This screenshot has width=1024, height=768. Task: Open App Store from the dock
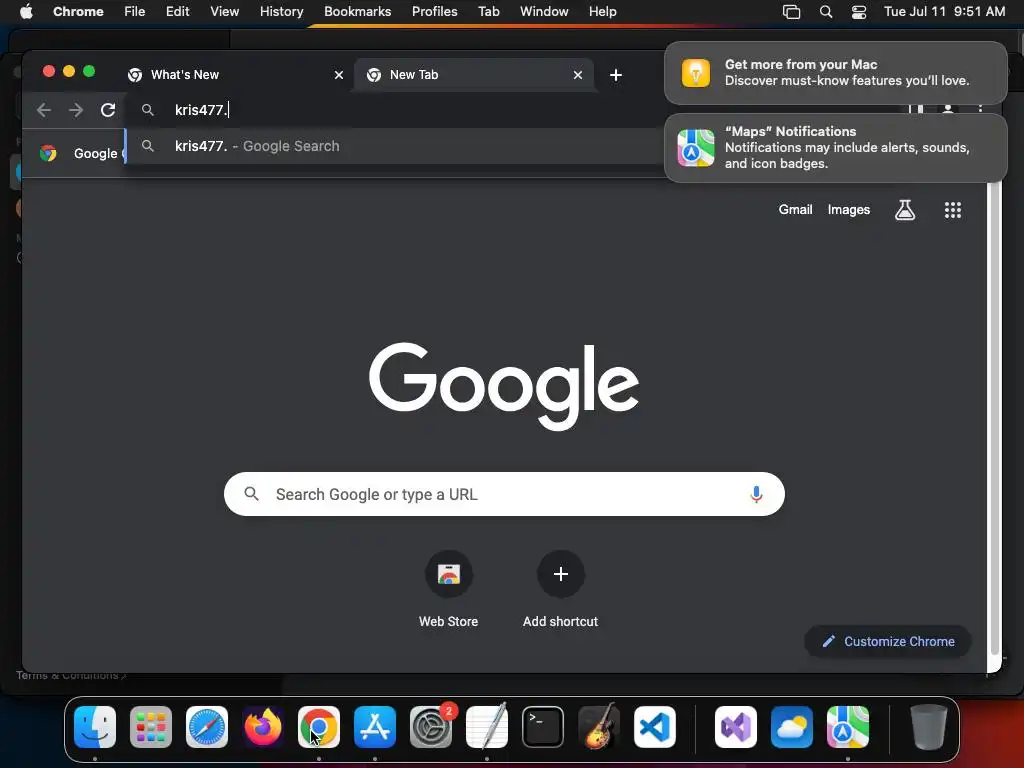coord(375,727)
